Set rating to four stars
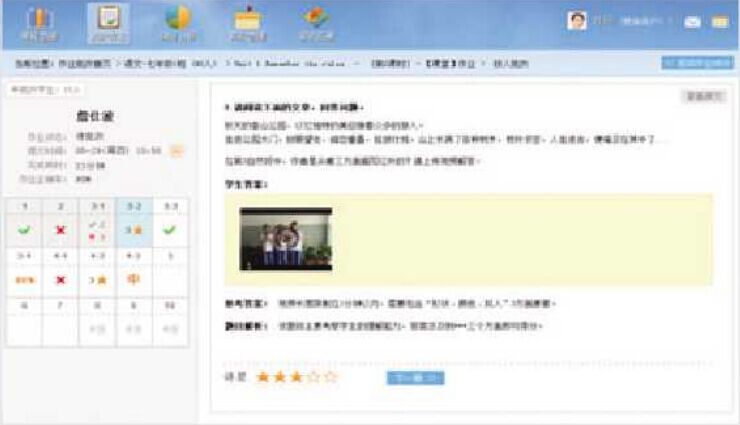Image resolution: width=740 pixels, height=425 pixels. pyautogui.click(x=314, y=377)
